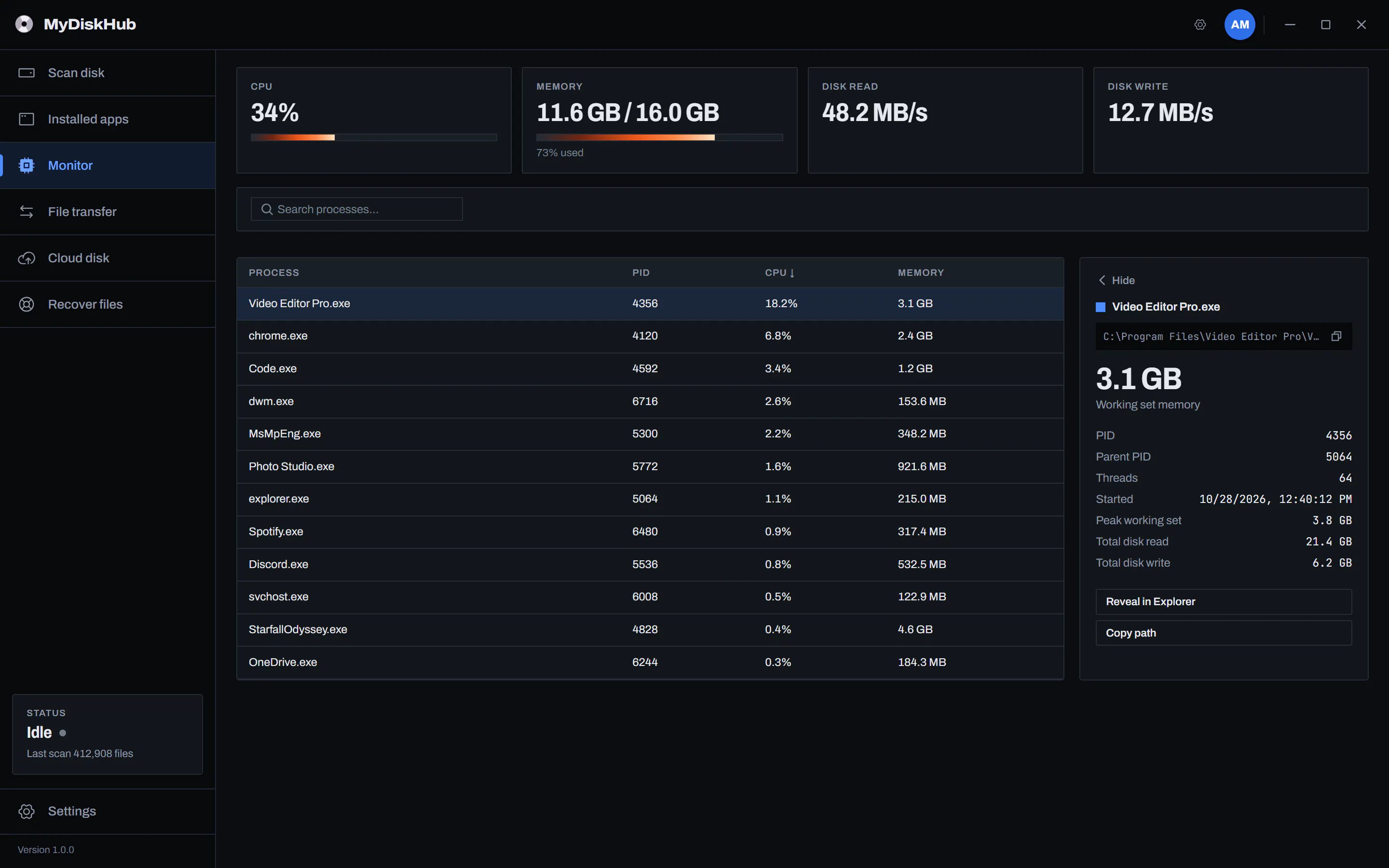
Task: Select the explorer.exe process row
Action: (x=650, y=499)
